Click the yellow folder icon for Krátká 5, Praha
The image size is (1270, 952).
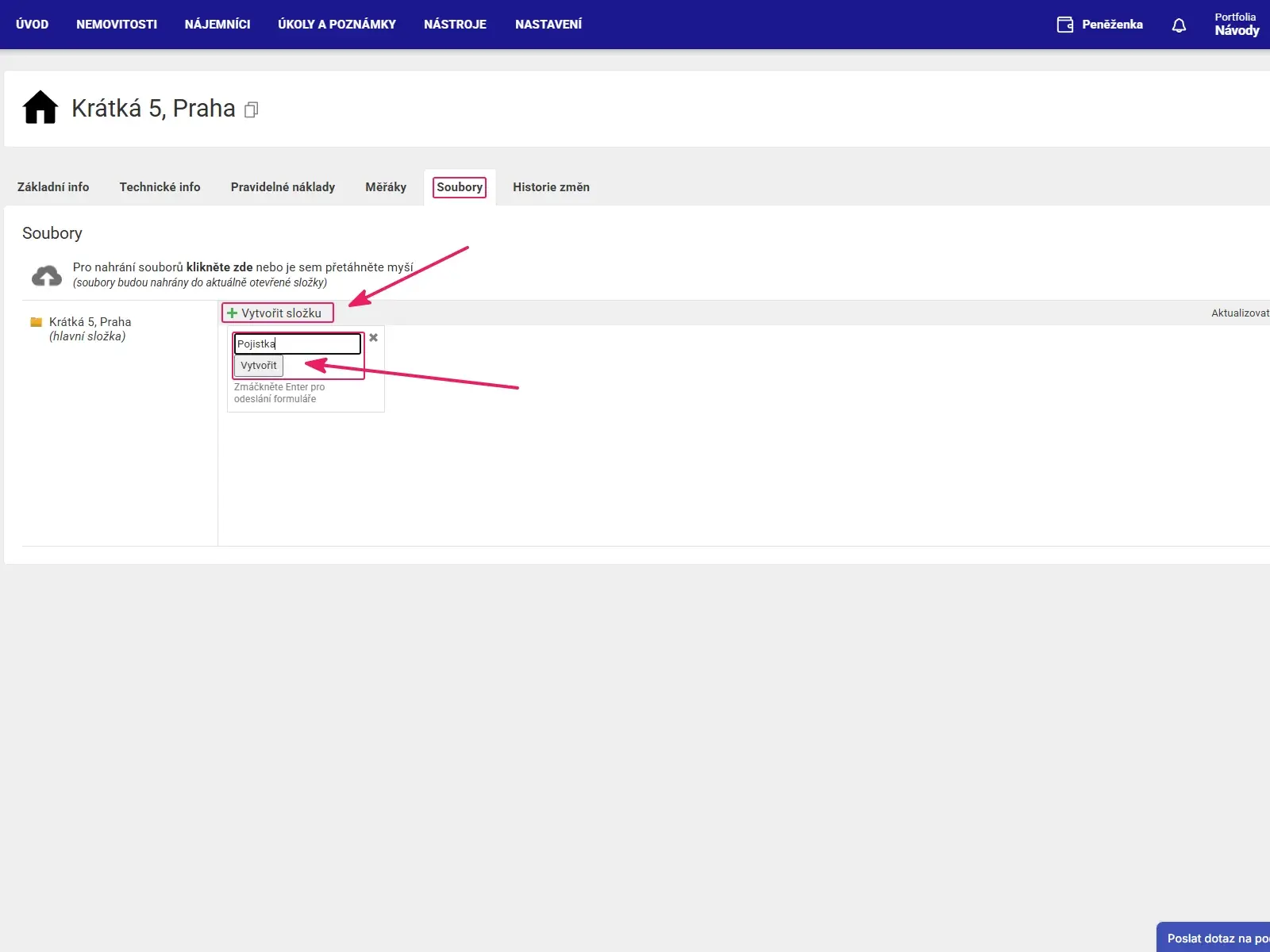(36, 322)
